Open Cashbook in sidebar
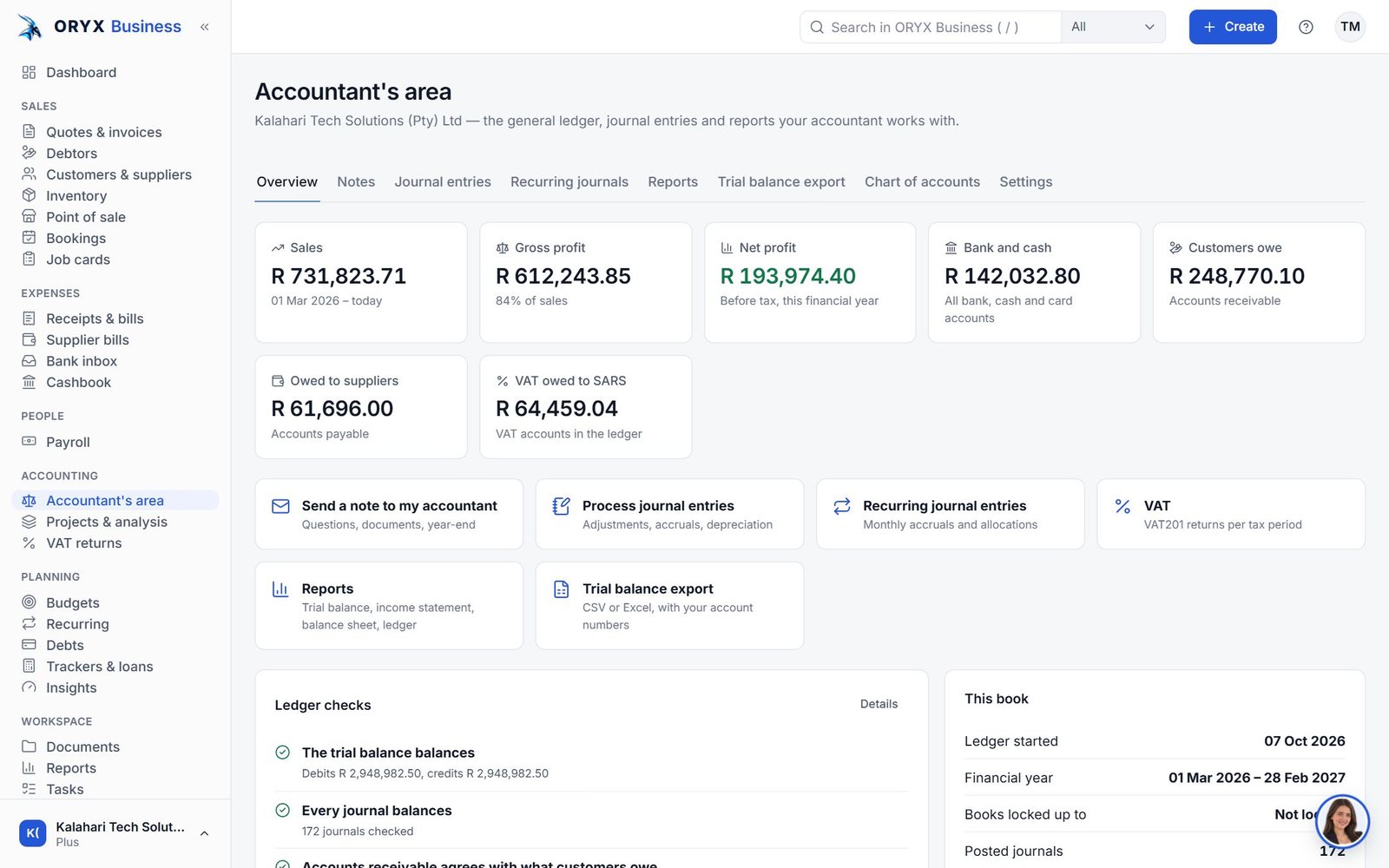 click(x=115, y=382)
